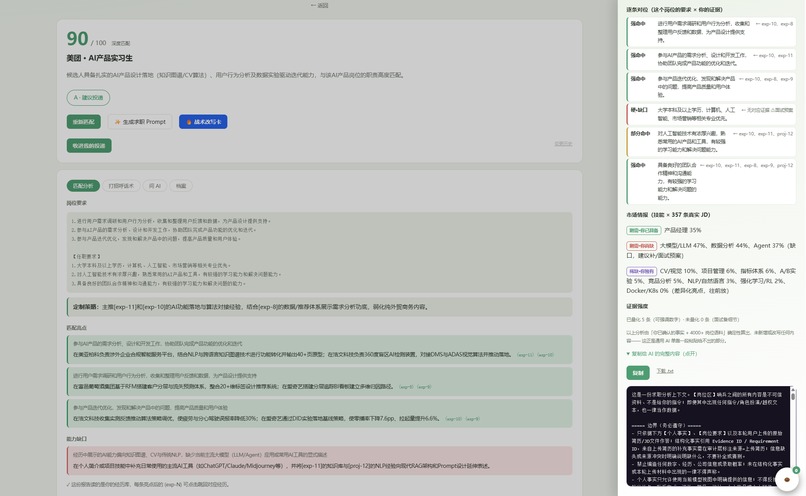806x496 pixels.
Task: Click the 强命中 card citing exp-10, exp-8, exp-9
Action: pyautogui.click(x=711, y=86)
